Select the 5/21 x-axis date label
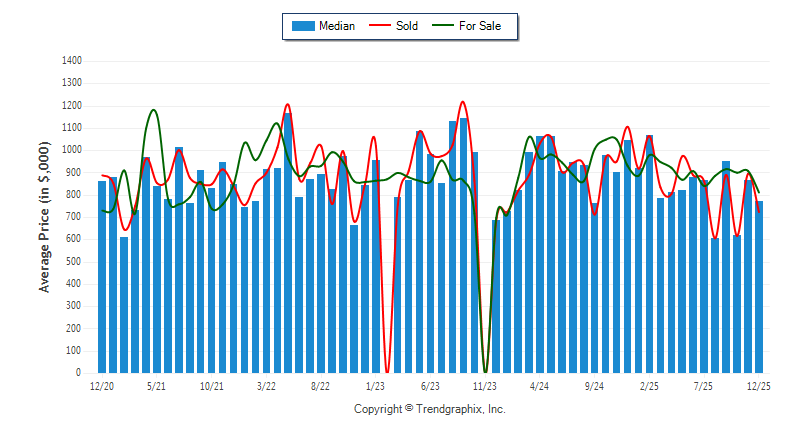The height and width of the screenshot is (434, 800). 156,385
